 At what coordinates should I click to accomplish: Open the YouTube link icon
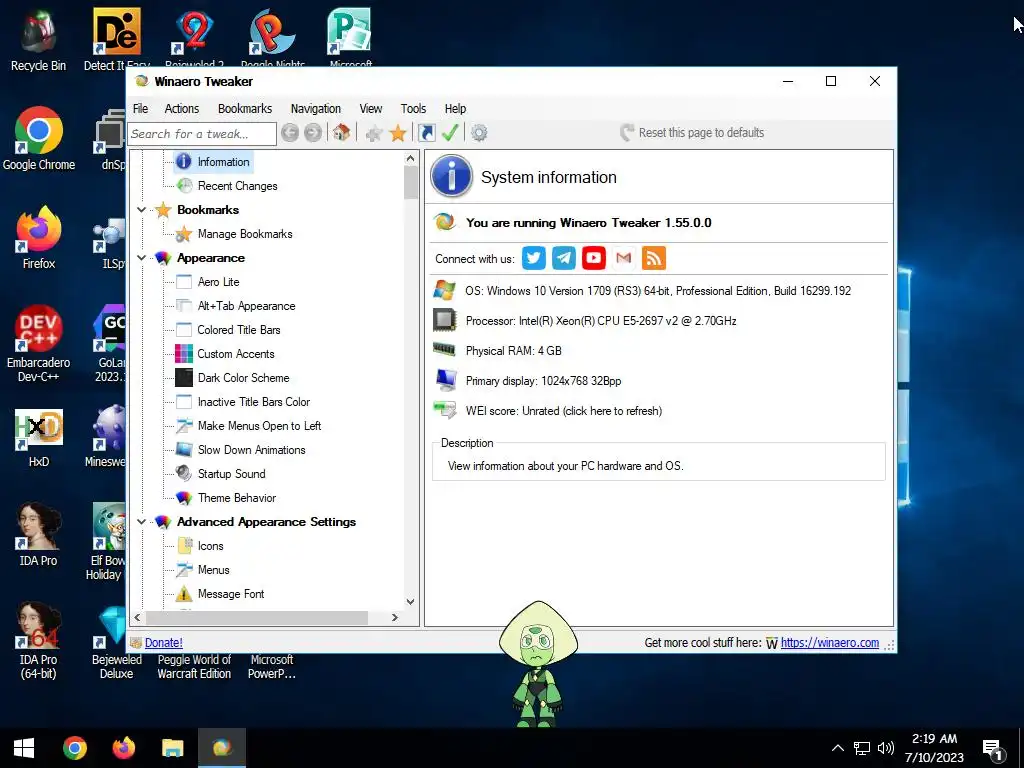(594, 258)
